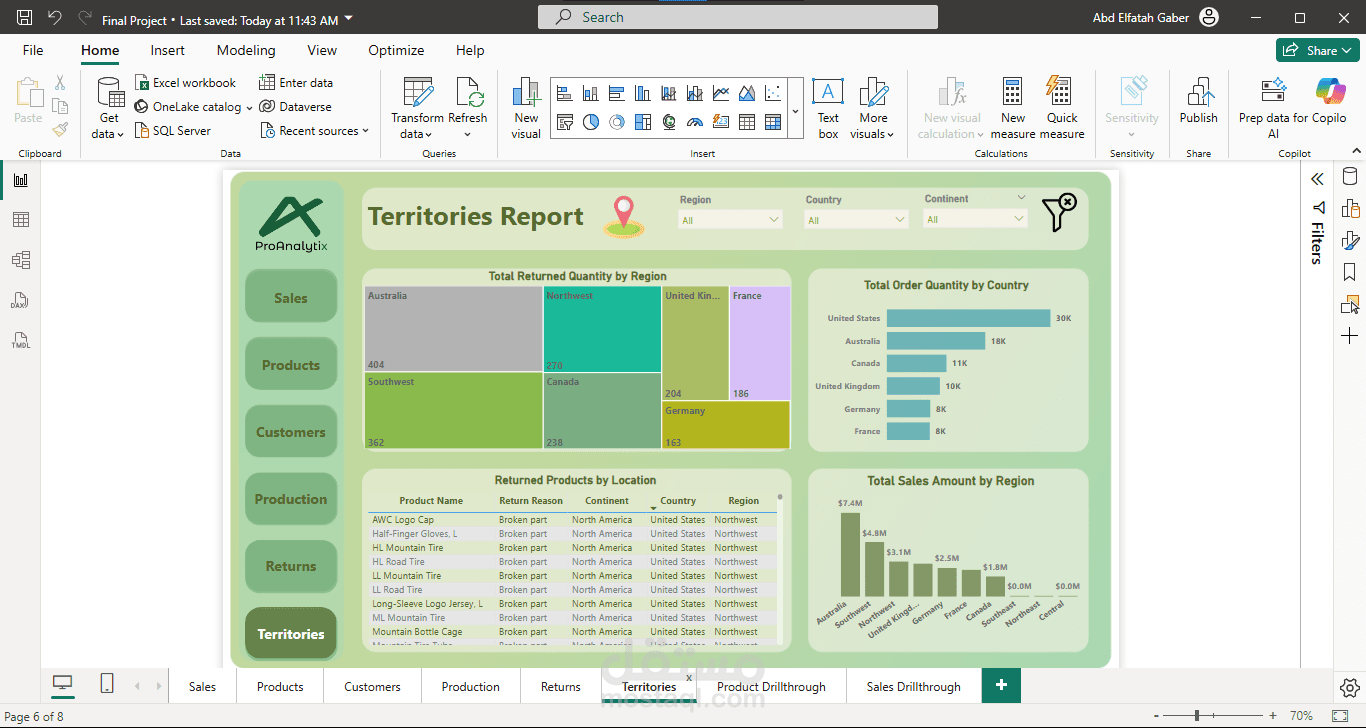Viewport: 1366px width, 728px height.
Task: Open the Modeling ribbon tab
Action: click(x=246, y=50)
